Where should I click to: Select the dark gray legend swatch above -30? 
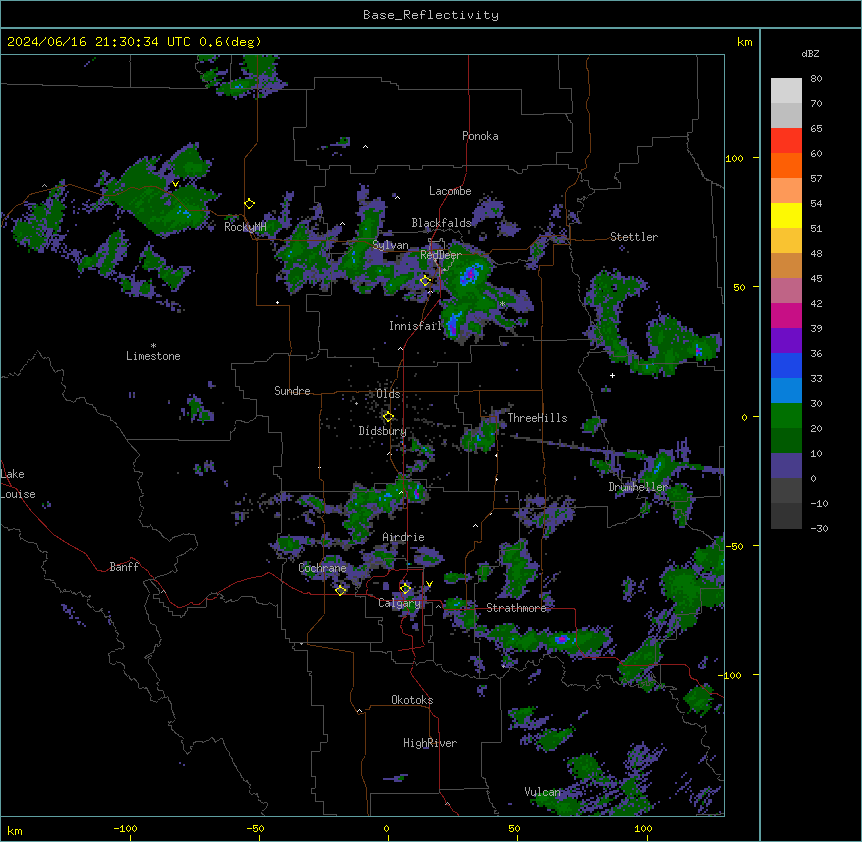click(786, 516)
